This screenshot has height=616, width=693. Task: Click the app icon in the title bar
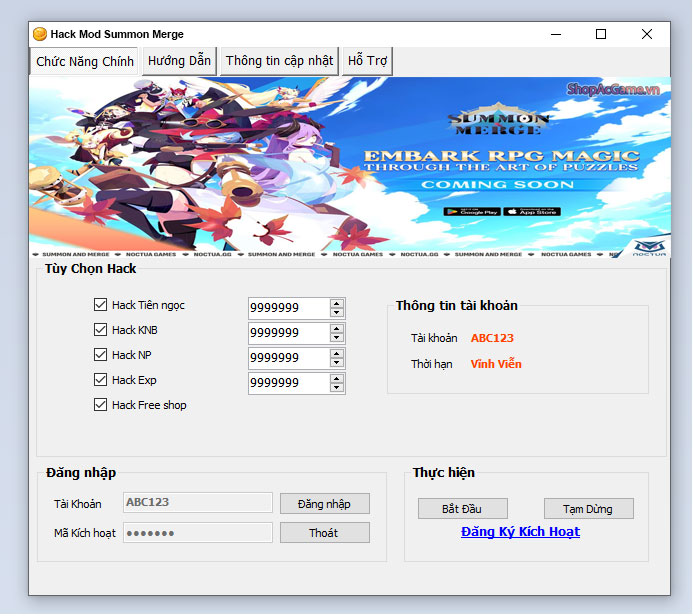pos(40,34)
